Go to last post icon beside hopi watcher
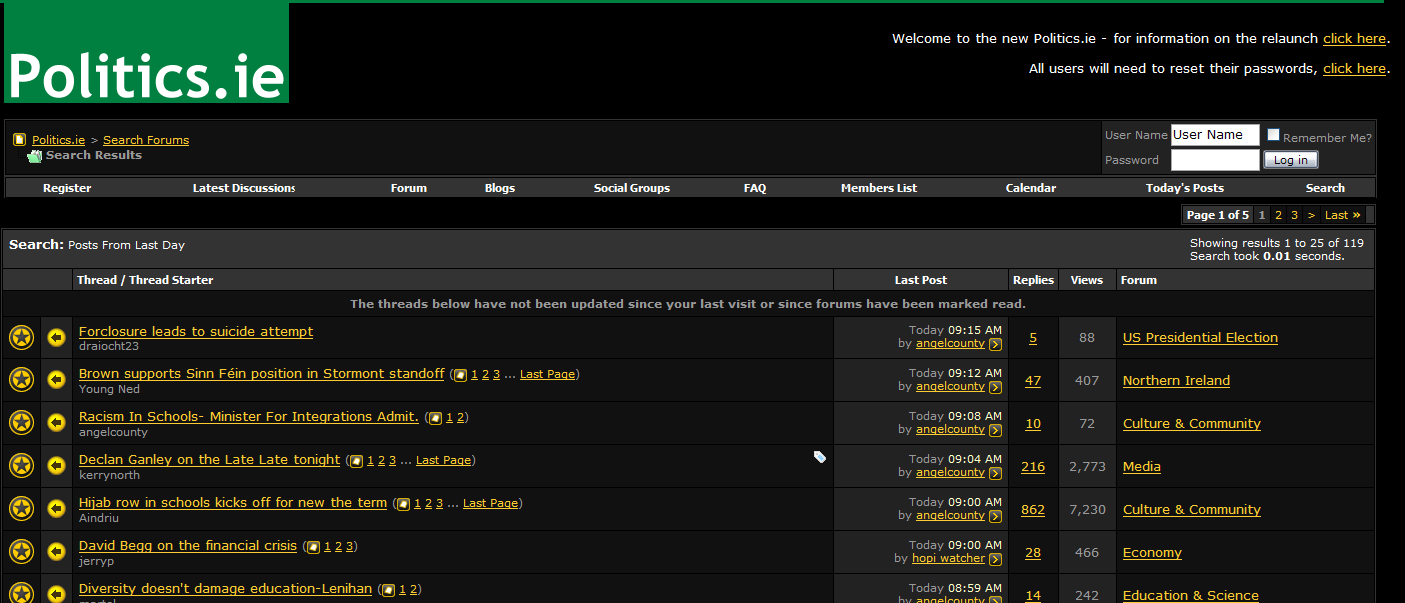Viewport: 1405px width, 603px height. [x=995, y=559]
